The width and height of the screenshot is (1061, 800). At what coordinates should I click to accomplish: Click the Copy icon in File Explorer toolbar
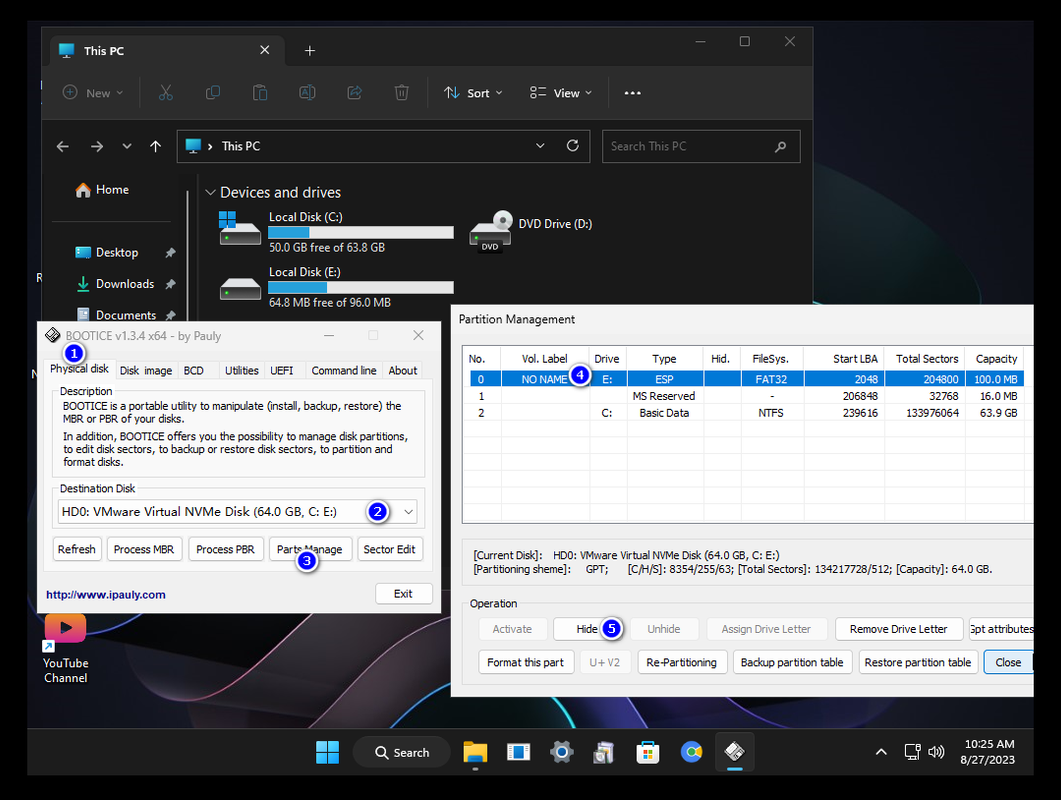(x=212, y=93)
